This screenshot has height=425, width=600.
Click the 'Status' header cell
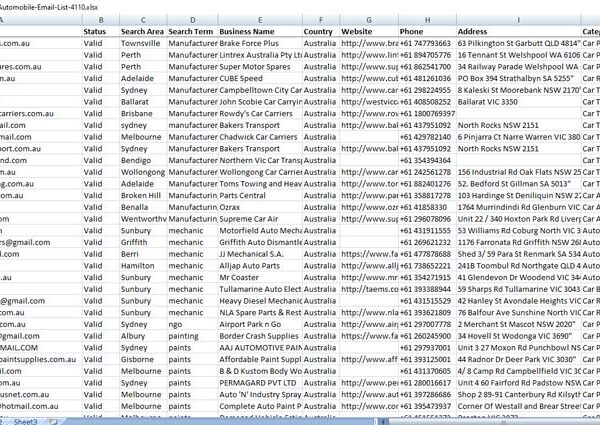click(x=101, y=32)
